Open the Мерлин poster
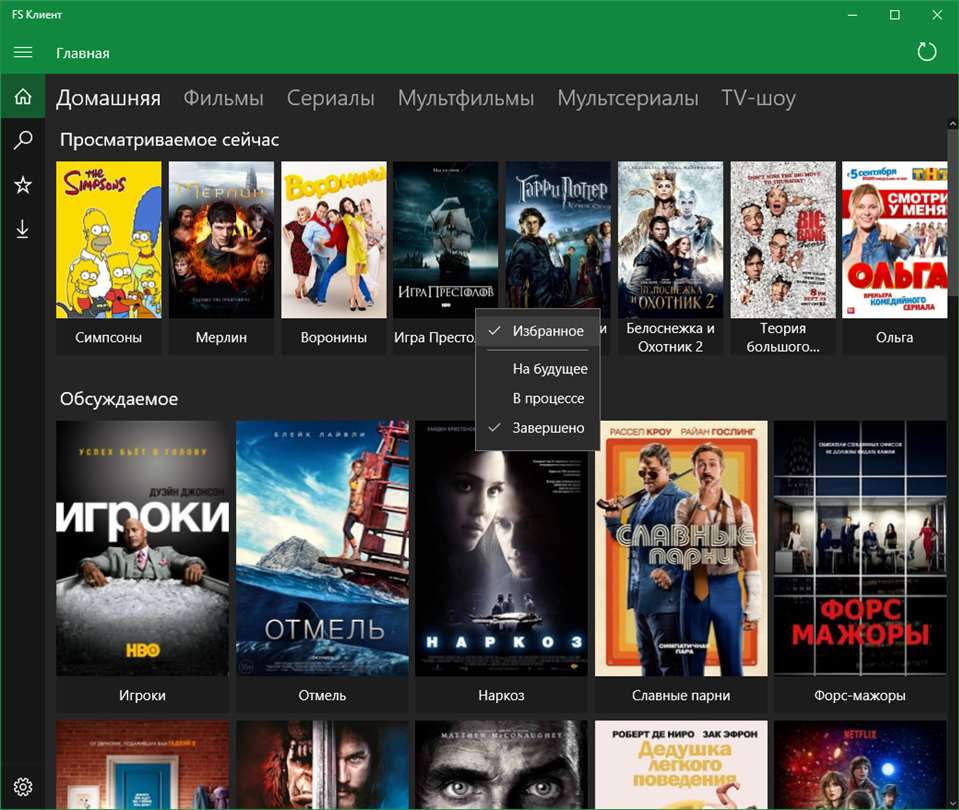Viewport: 959px width, 810px height. [x=221, y=240]
